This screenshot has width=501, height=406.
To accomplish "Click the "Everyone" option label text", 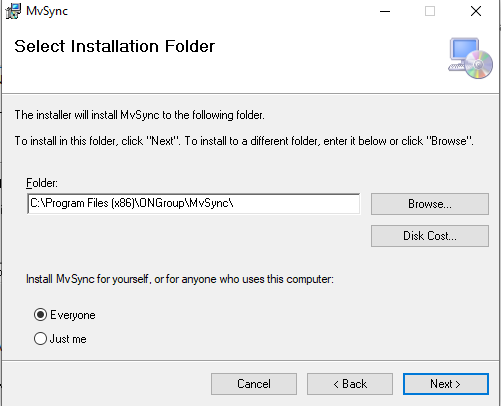I will click(73, 315).
